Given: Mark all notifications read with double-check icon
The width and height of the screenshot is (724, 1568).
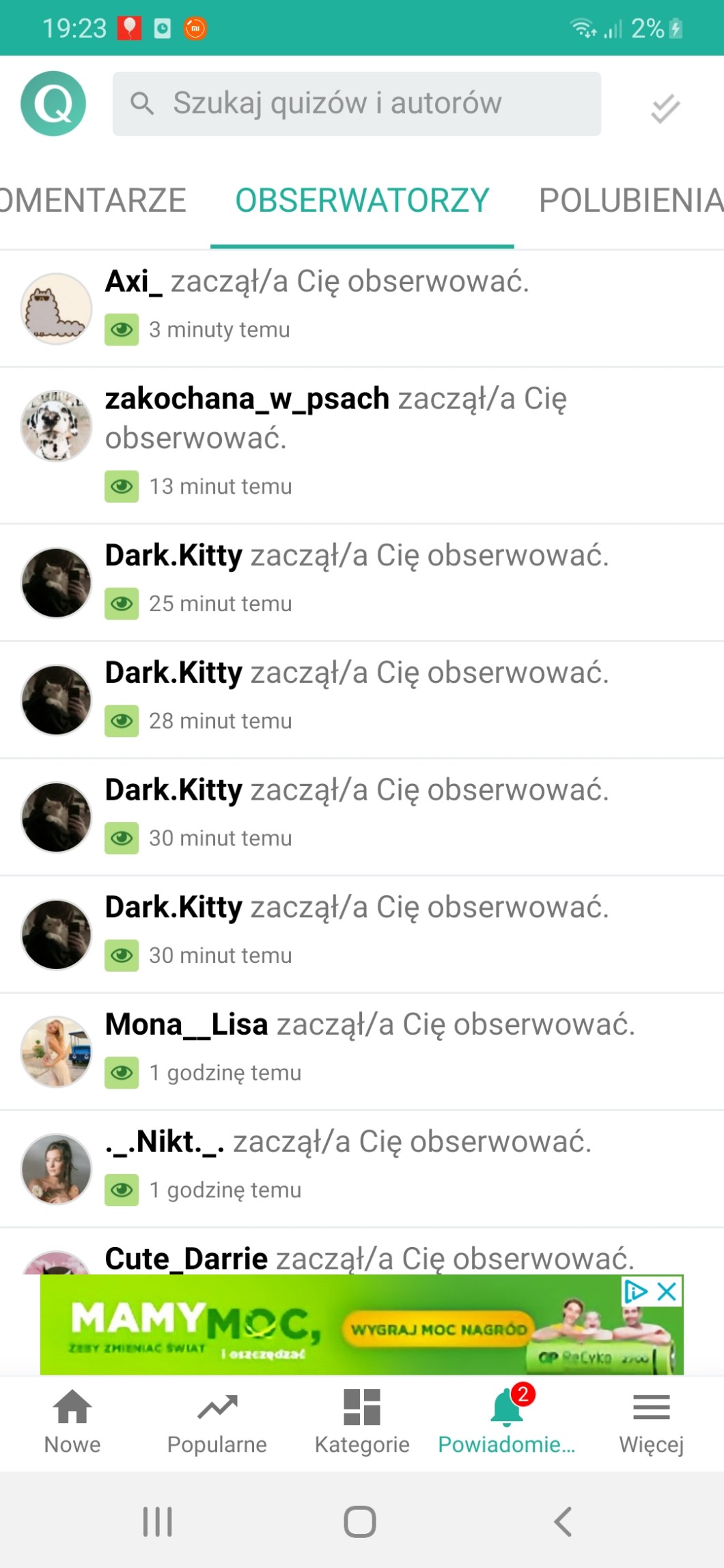Looking at the screenshot, I should 665,108.
